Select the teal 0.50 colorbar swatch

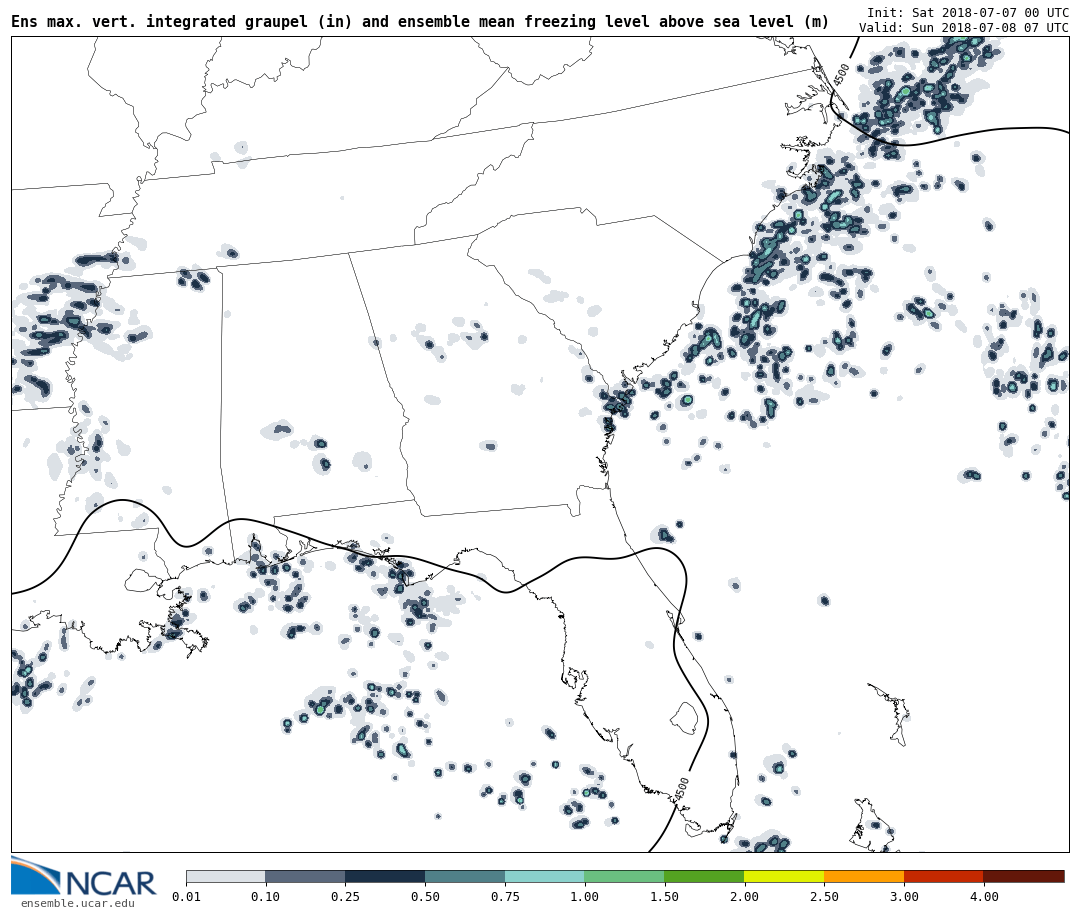(465, 876)
